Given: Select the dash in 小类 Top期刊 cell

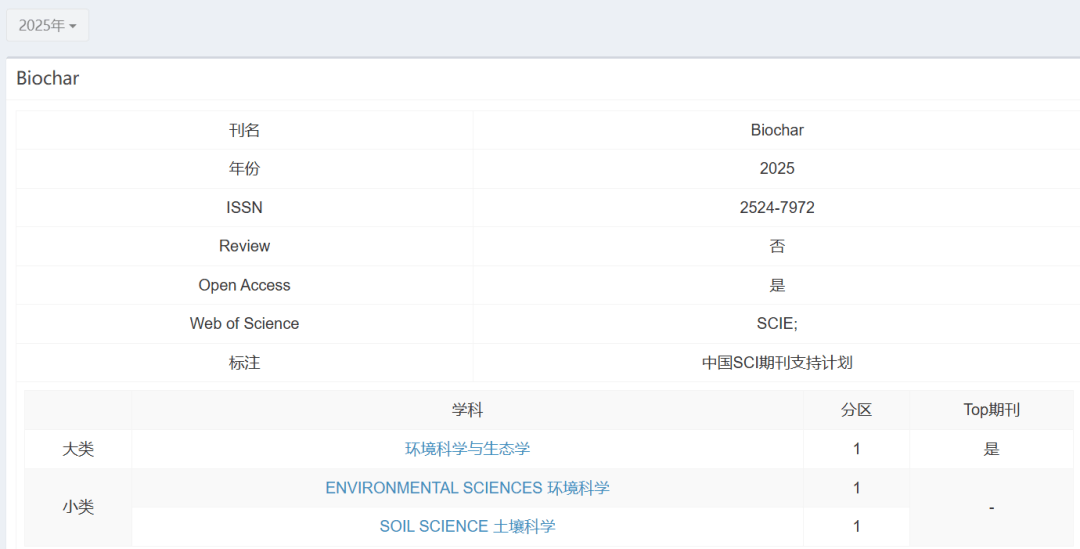Looking at the screenshot, I should (x=991, y=508).
